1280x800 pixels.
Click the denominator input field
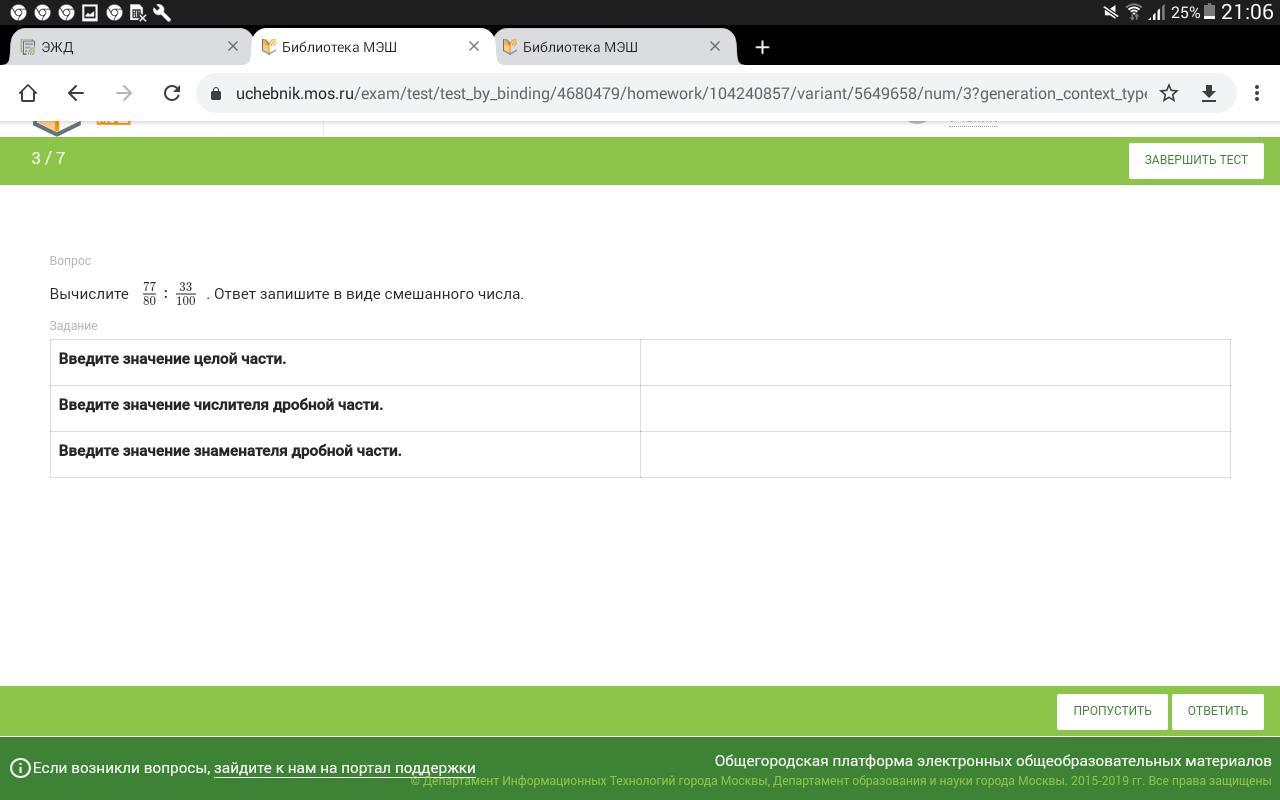point(934,454)
